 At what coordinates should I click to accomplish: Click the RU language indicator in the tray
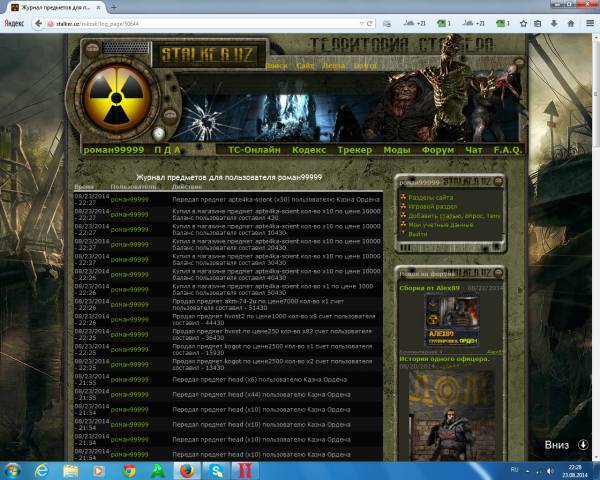tap(514, 470)
